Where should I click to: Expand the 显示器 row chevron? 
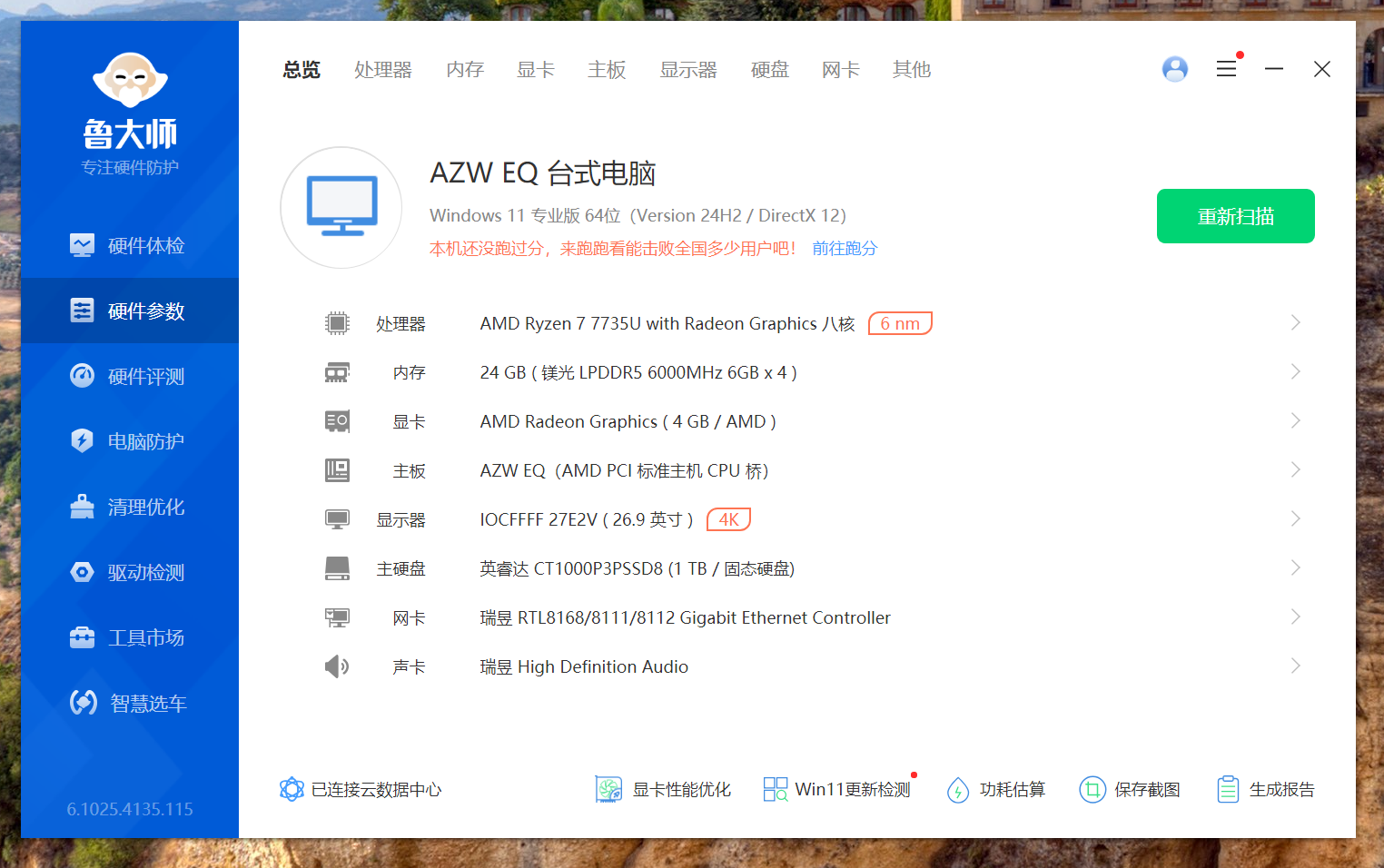(x=1296, y=519)
